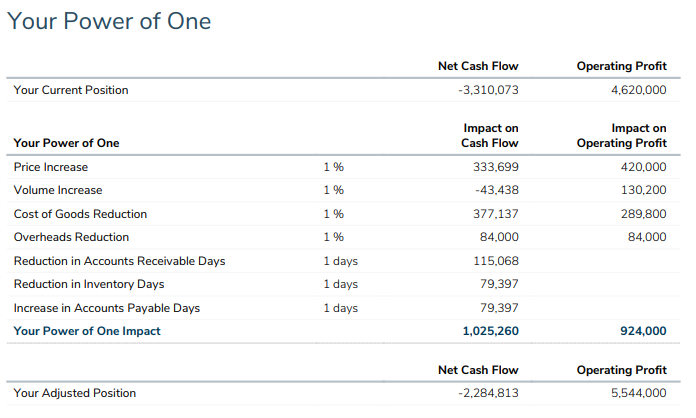Click the Overheads Reduction cash flow value 84,000
The width and height of the screenshot is (696, 418).
[x=499, y=237]
